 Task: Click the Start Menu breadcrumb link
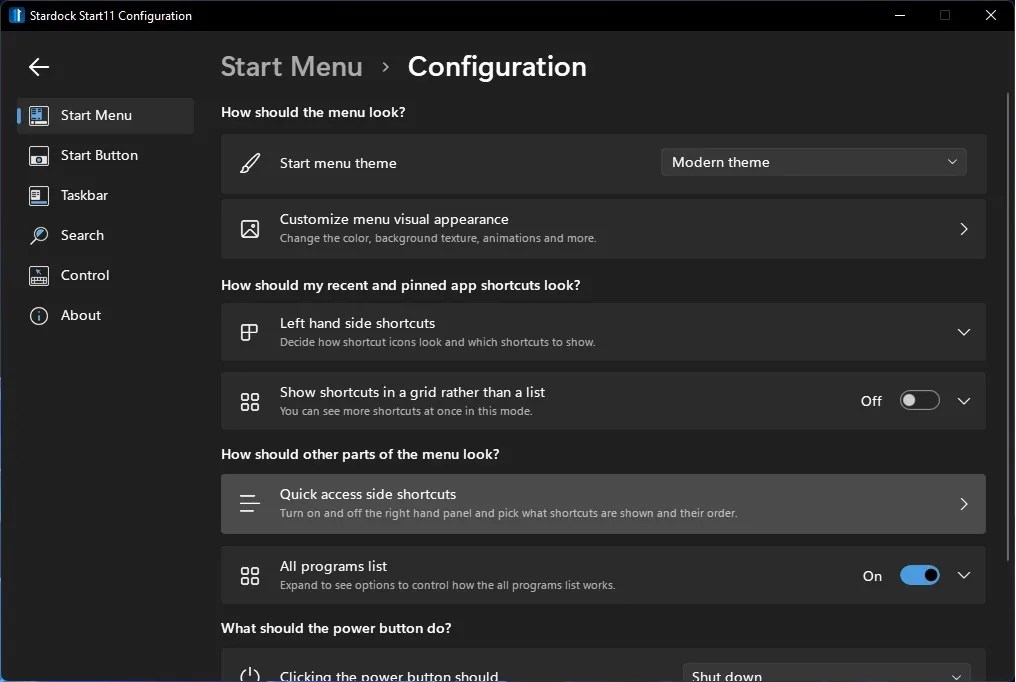pos(292,67)
